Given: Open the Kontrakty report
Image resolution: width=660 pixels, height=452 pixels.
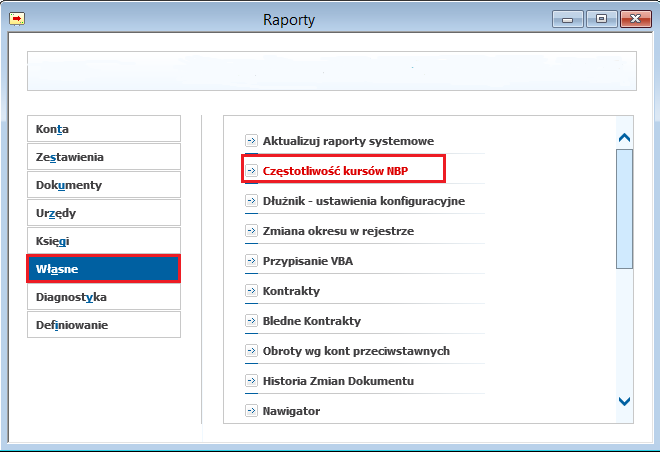Looking at the screenshot, I should pyautogui.click(x=291, y=291).
